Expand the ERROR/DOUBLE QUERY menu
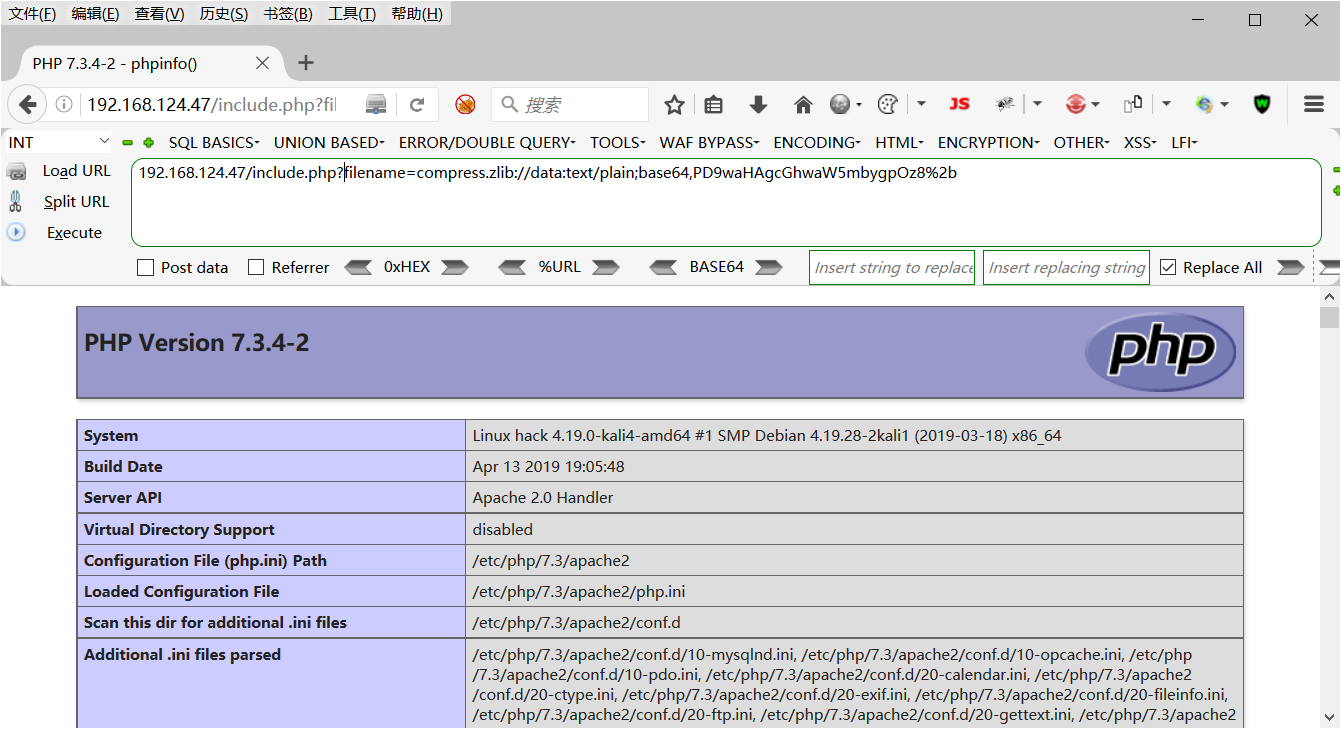The width and height of the screenshot is (1341, 729). (487, 143)
